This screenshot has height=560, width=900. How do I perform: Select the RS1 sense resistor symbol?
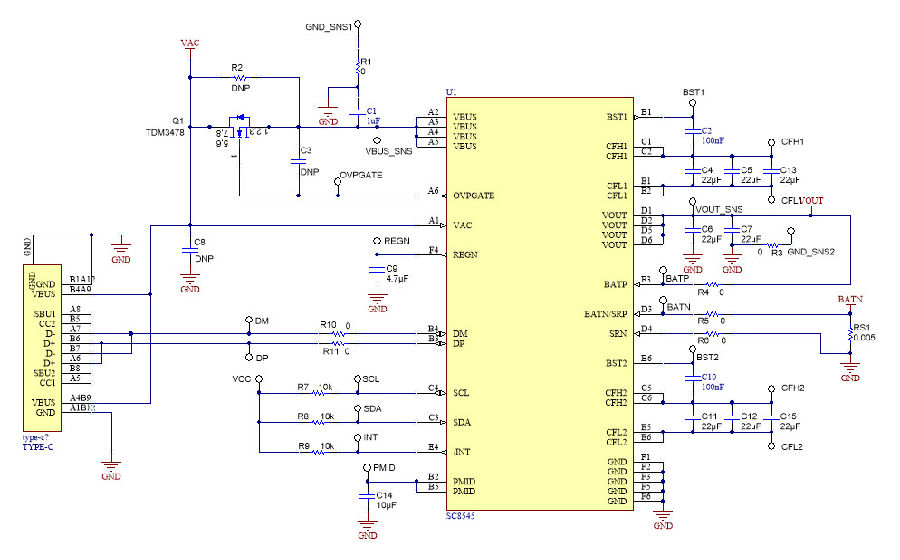[850, 334]
